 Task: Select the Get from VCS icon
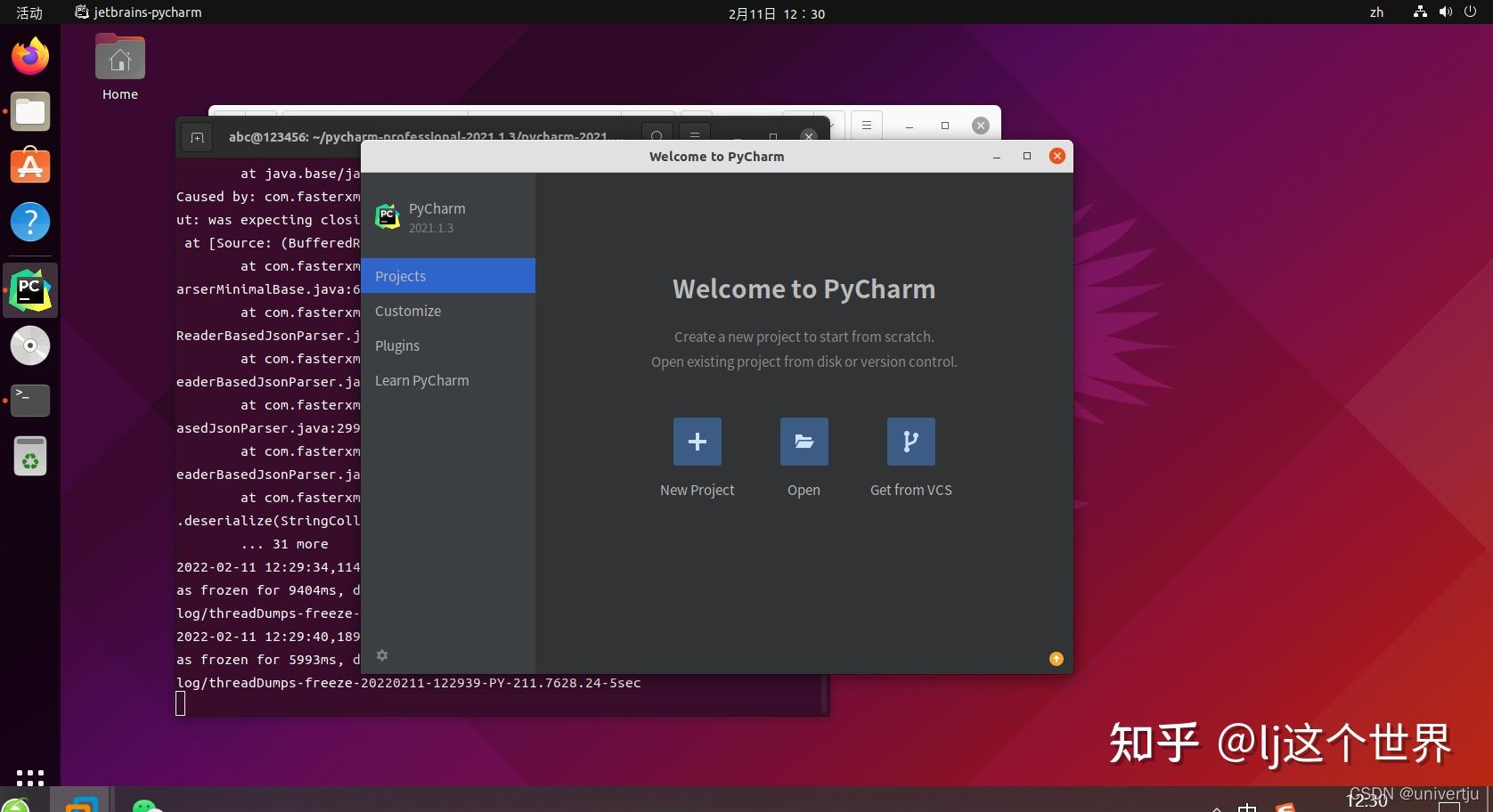pyautogui.click(x=910, y=441)
